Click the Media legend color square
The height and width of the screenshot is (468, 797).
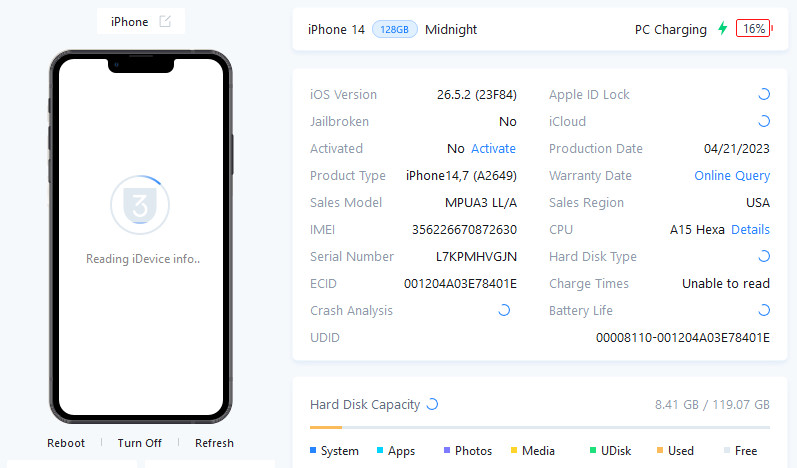click(x=514, y=450)
